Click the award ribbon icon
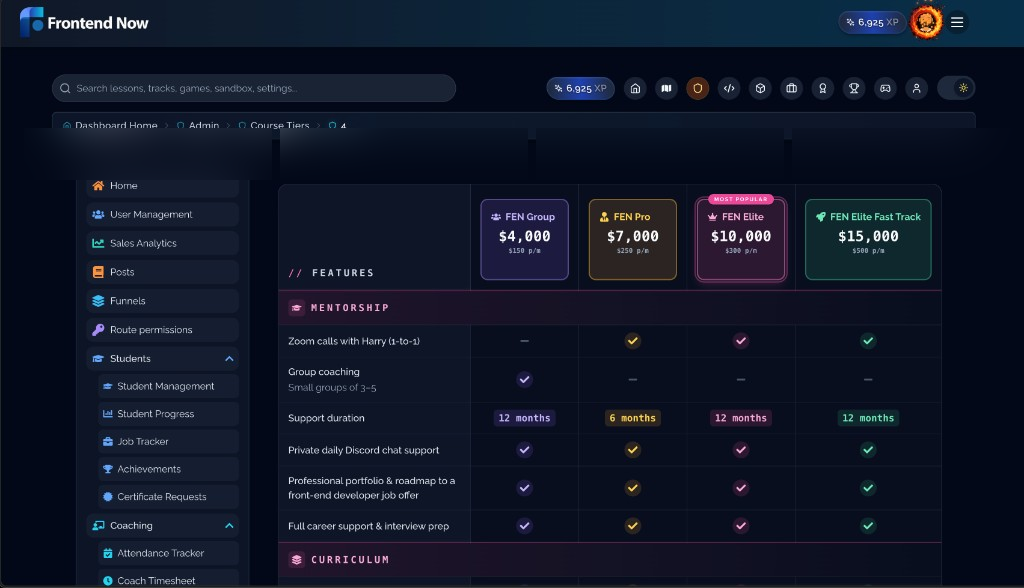 point(823,88)
